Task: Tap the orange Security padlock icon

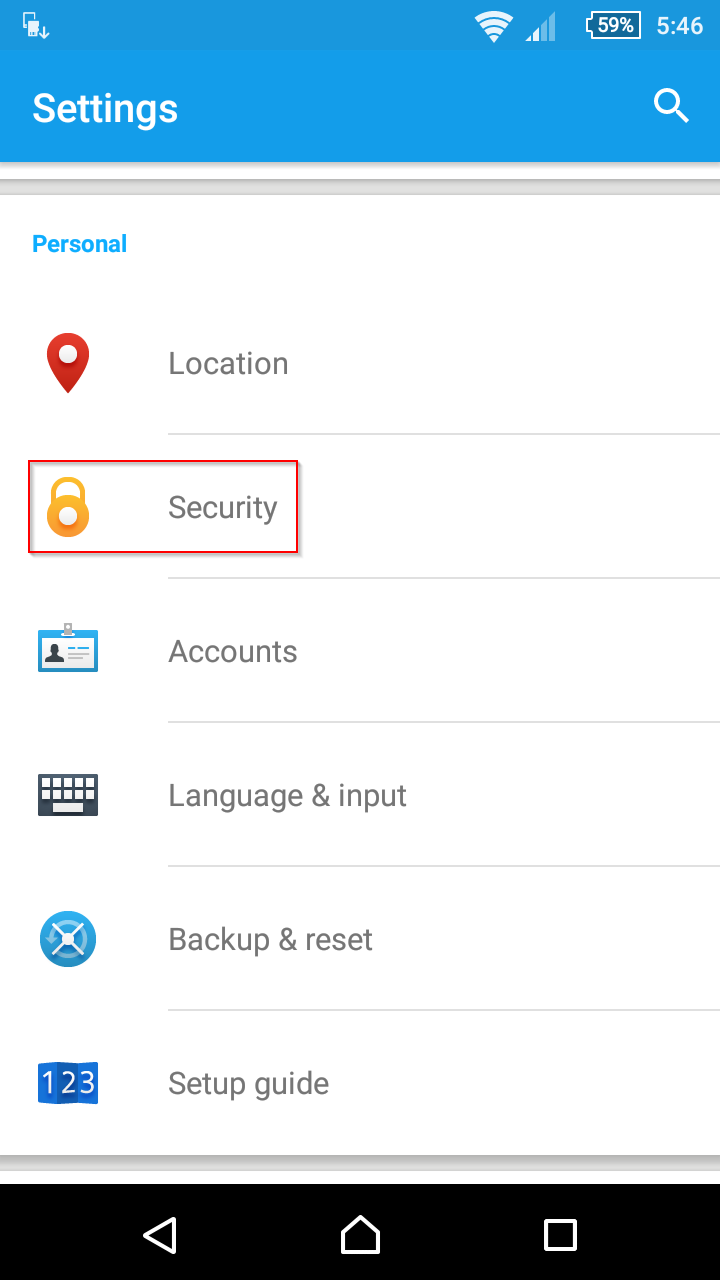Action: coord(68,507)
